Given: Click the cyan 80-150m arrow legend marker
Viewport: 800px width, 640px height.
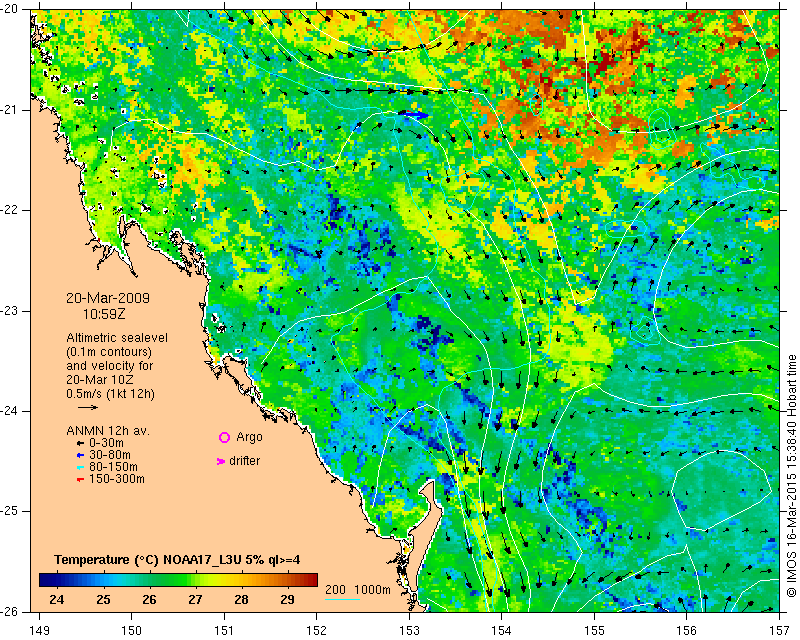Looking at the screenshot, I should 80,467.
